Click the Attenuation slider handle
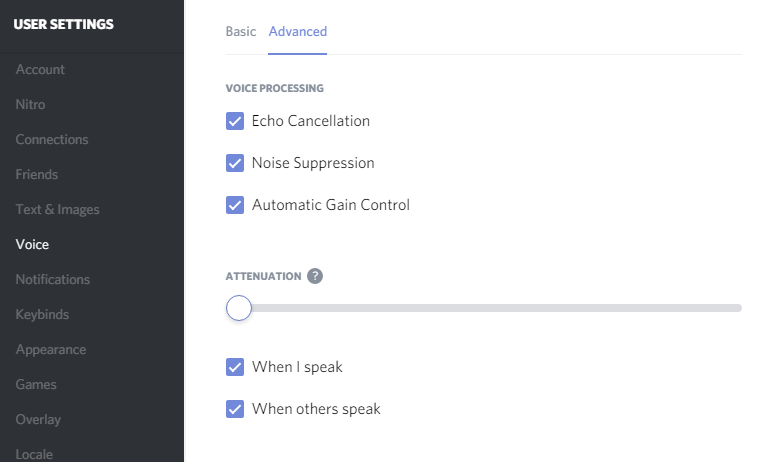Screen dimensions: 775x462 pyautogui.click(x=239, y=308)
